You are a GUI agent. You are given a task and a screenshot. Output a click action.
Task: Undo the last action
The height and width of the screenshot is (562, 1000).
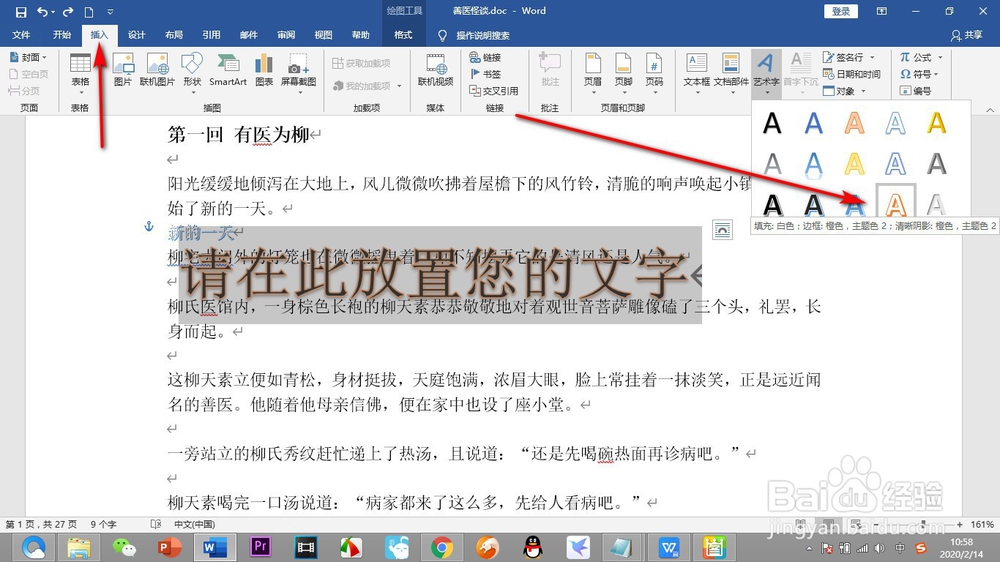[x=42, y=11]
